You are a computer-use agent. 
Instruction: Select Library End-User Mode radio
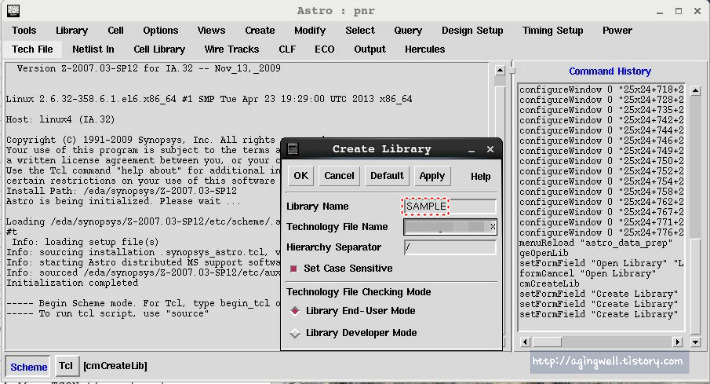pos(295,311)
